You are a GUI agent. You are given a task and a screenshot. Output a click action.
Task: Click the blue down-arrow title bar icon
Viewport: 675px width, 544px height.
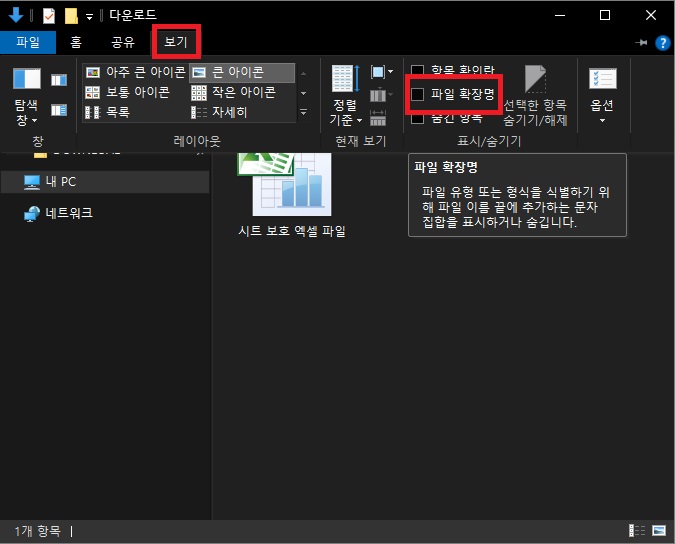point(16,15)
